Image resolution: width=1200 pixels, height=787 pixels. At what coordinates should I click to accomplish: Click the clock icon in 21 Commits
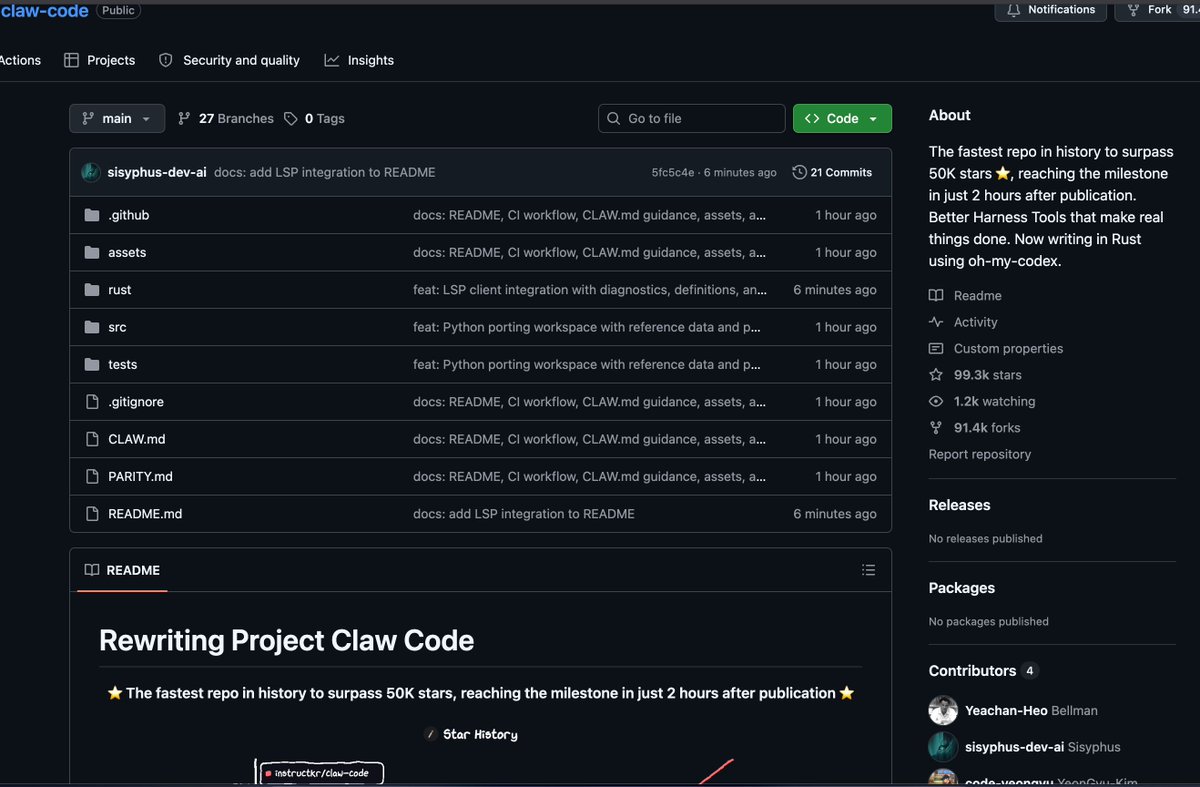[799, 172]
